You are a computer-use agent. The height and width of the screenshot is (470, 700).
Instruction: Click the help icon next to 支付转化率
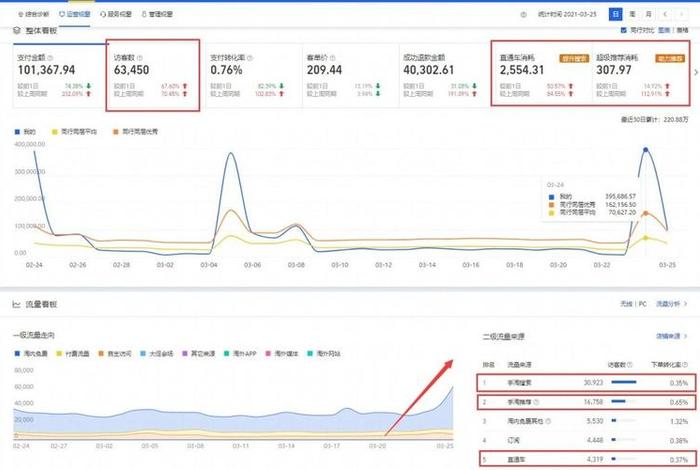(x=250, y=58)
